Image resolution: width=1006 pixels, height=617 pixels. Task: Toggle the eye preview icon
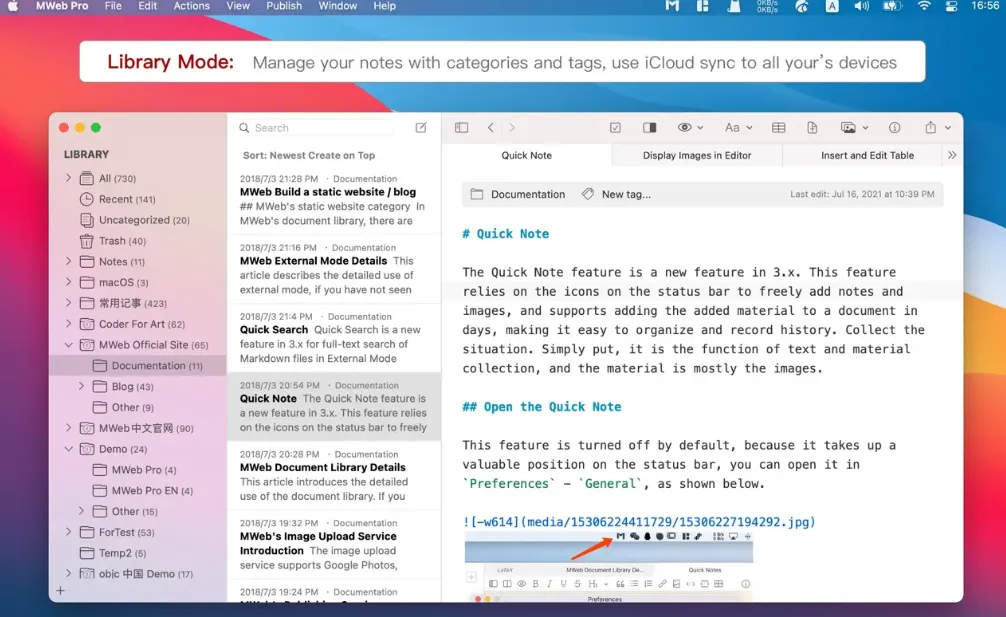click(x=685, y=128)
